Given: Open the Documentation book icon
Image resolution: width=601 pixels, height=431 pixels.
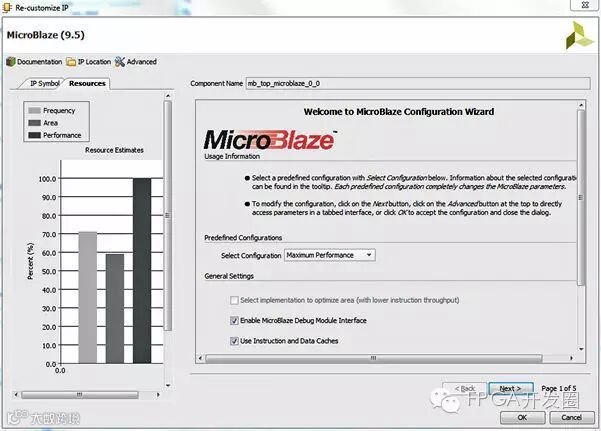Looking at the screenshot, I should [x=11, y=62].
